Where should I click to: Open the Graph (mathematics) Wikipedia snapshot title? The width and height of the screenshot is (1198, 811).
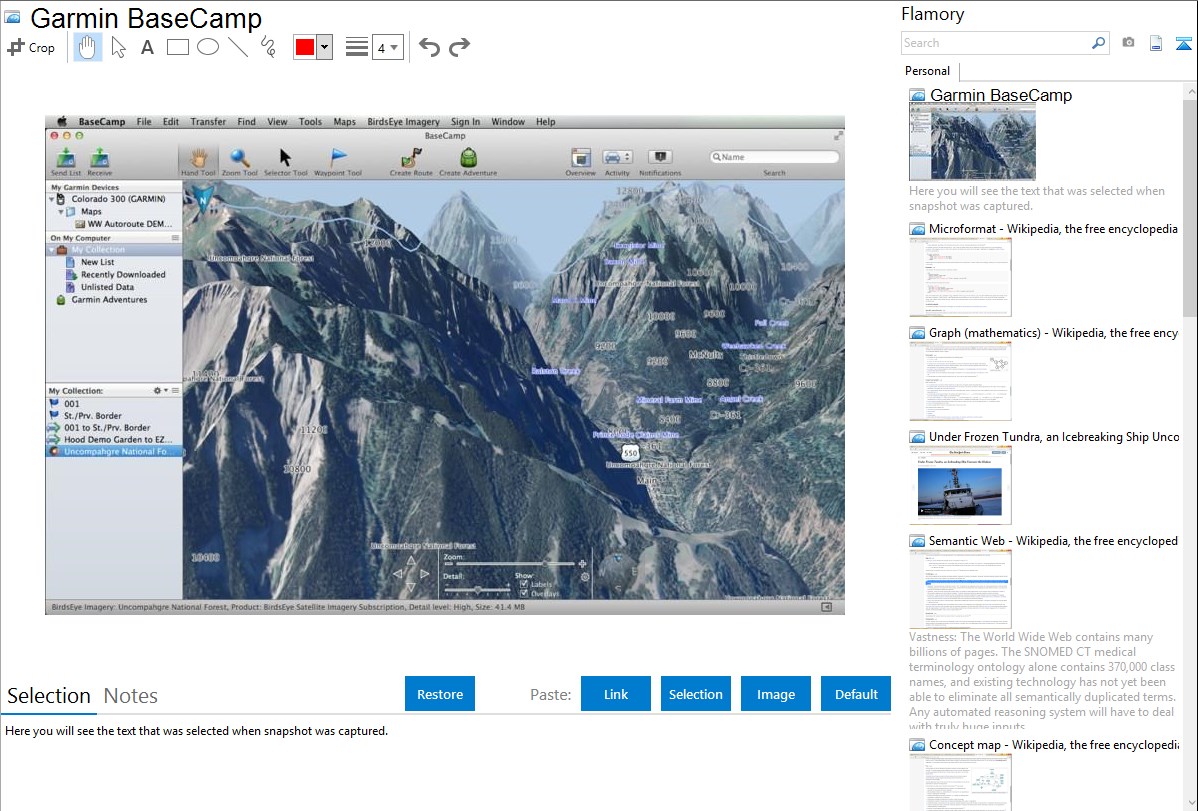click(x=1054, y=333)
